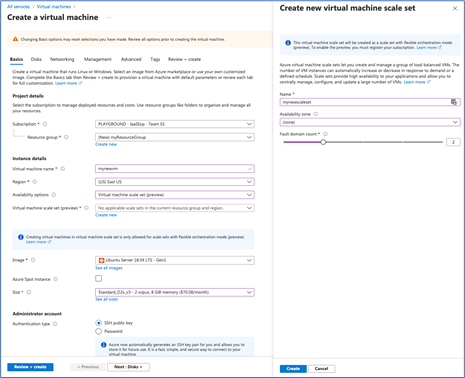Click the info icon in the flexible orchestration banner
This screenshot has height=378, width=465.
point(21,237)
